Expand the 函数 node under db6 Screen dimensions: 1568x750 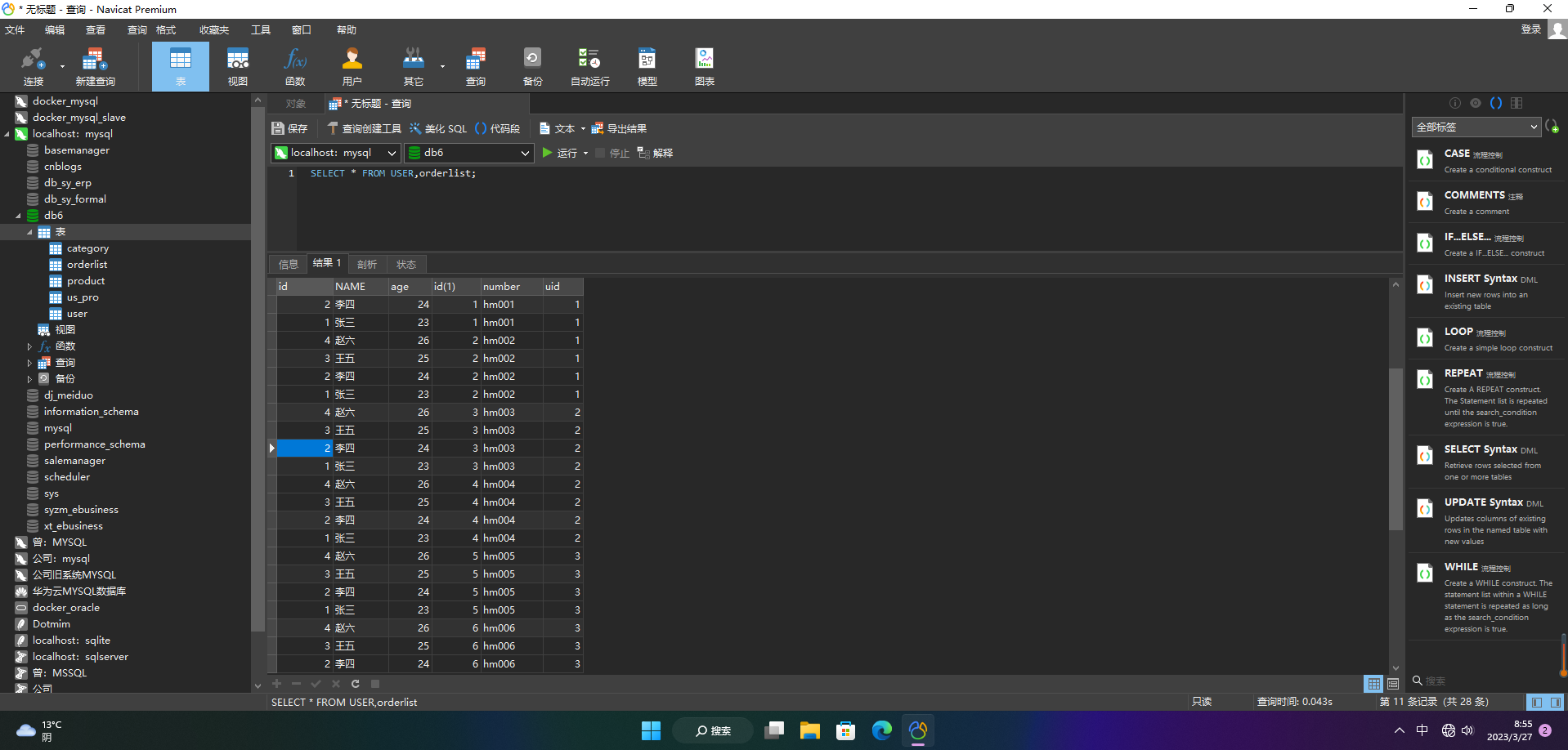click(x=29, y=346)
